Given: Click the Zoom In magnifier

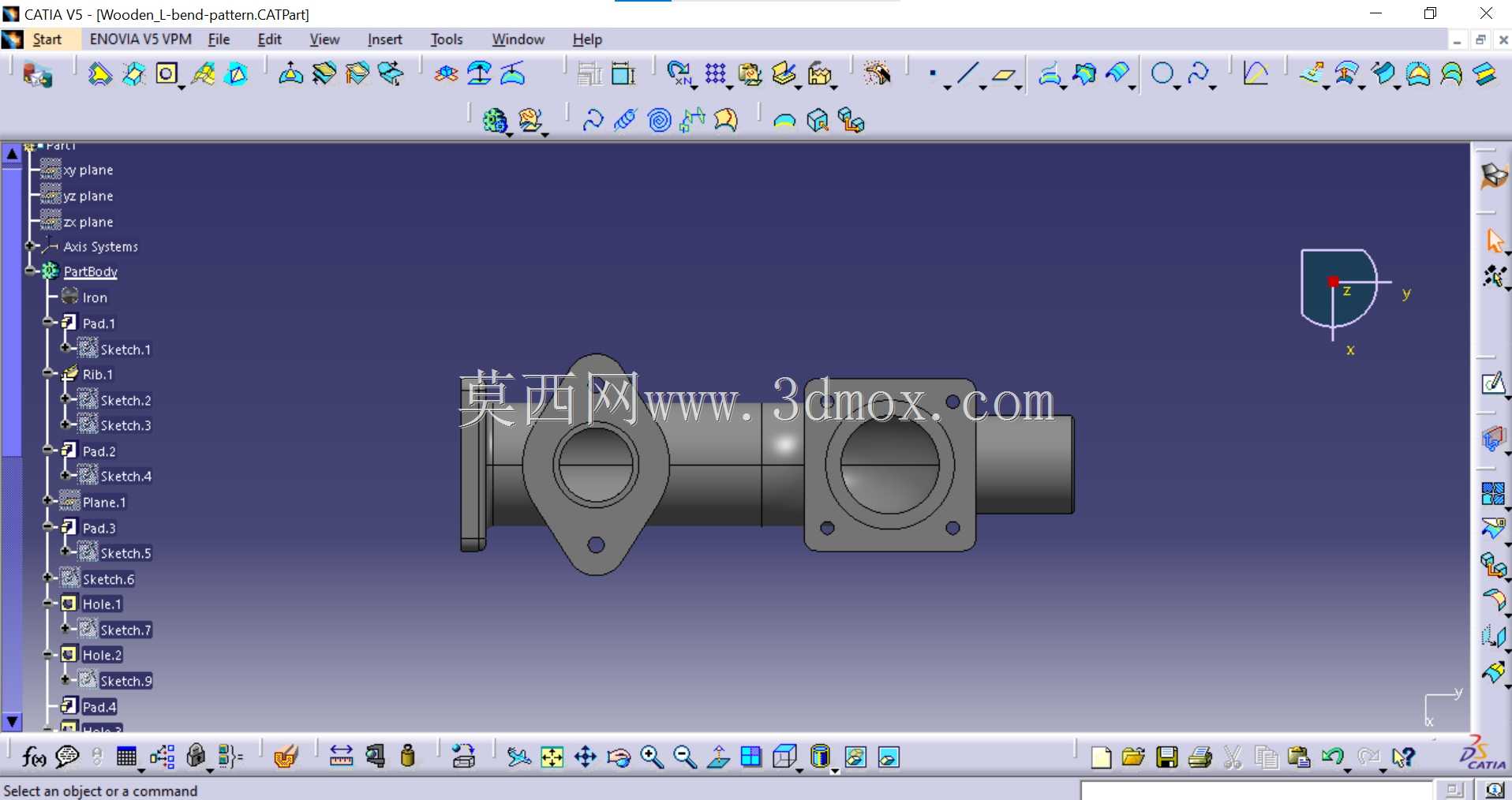Looking at the screenshot, I should pyautogui.click(x=652, y=757).
